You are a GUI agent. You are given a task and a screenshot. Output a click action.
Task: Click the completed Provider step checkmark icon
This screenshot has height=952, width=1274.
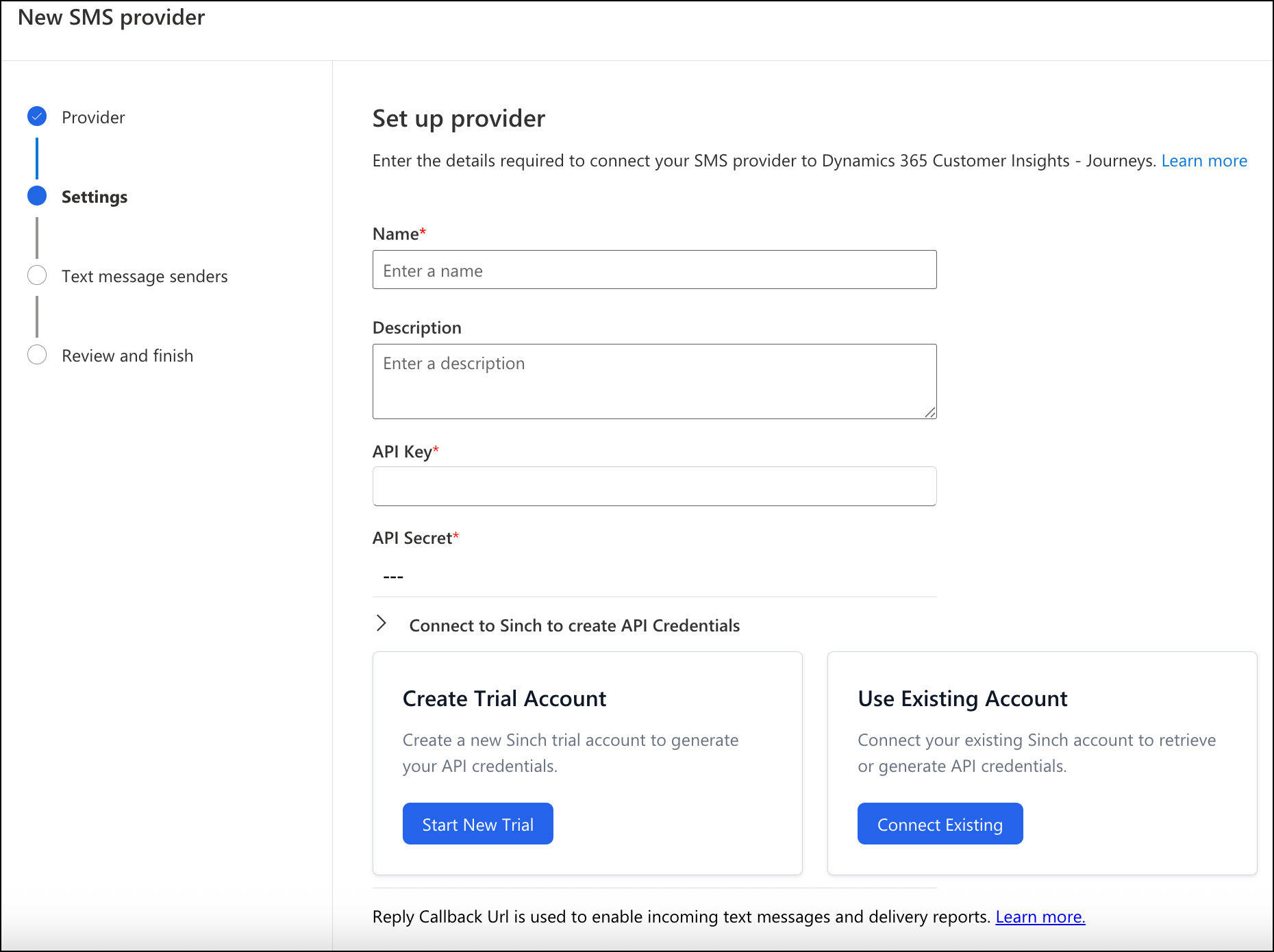[36, 116]
